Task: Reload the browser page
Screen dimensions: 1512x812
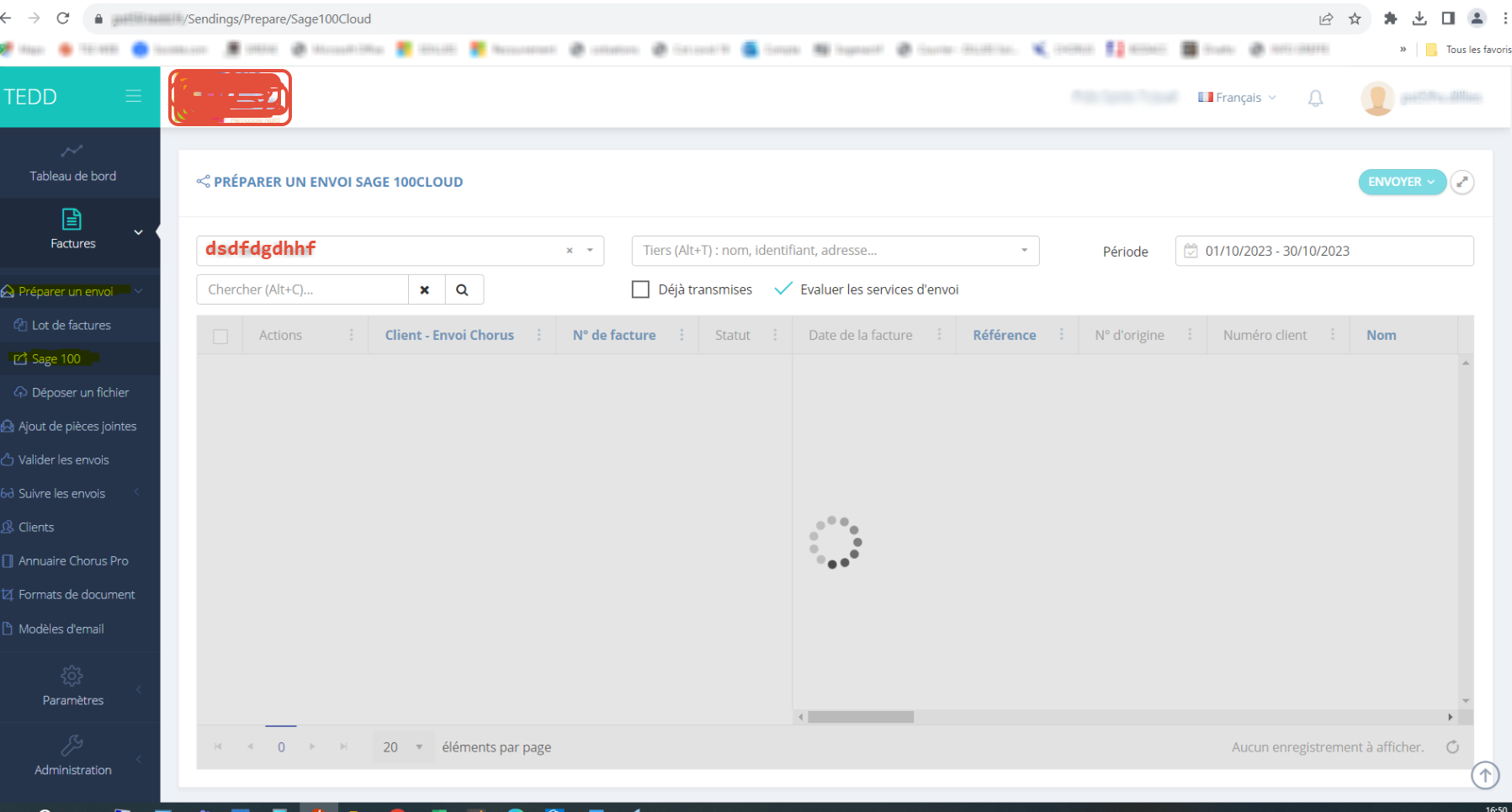Action: coord(63,18)
